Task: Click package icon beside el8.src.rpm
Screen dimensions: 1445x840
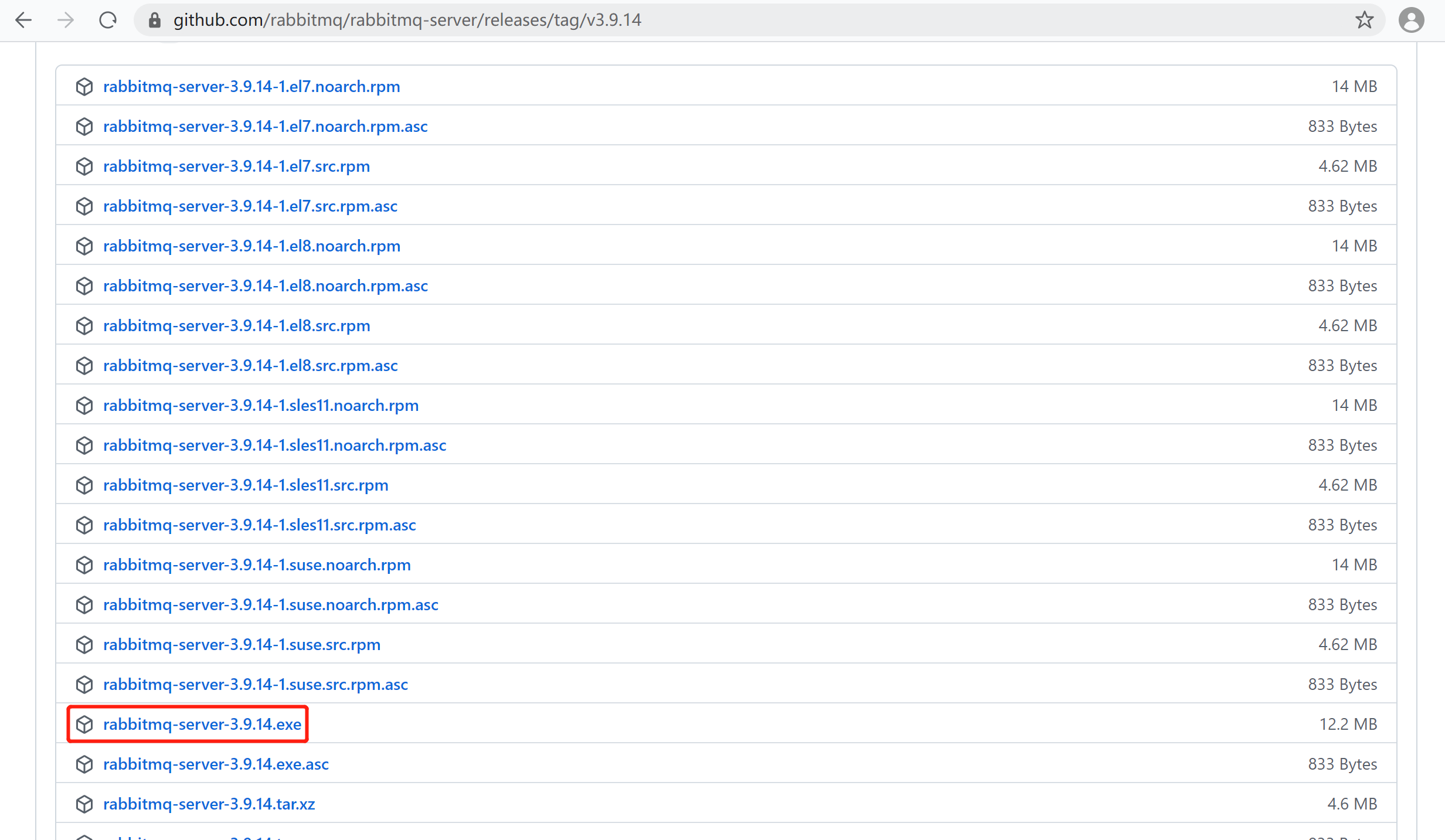Action: 84,326
